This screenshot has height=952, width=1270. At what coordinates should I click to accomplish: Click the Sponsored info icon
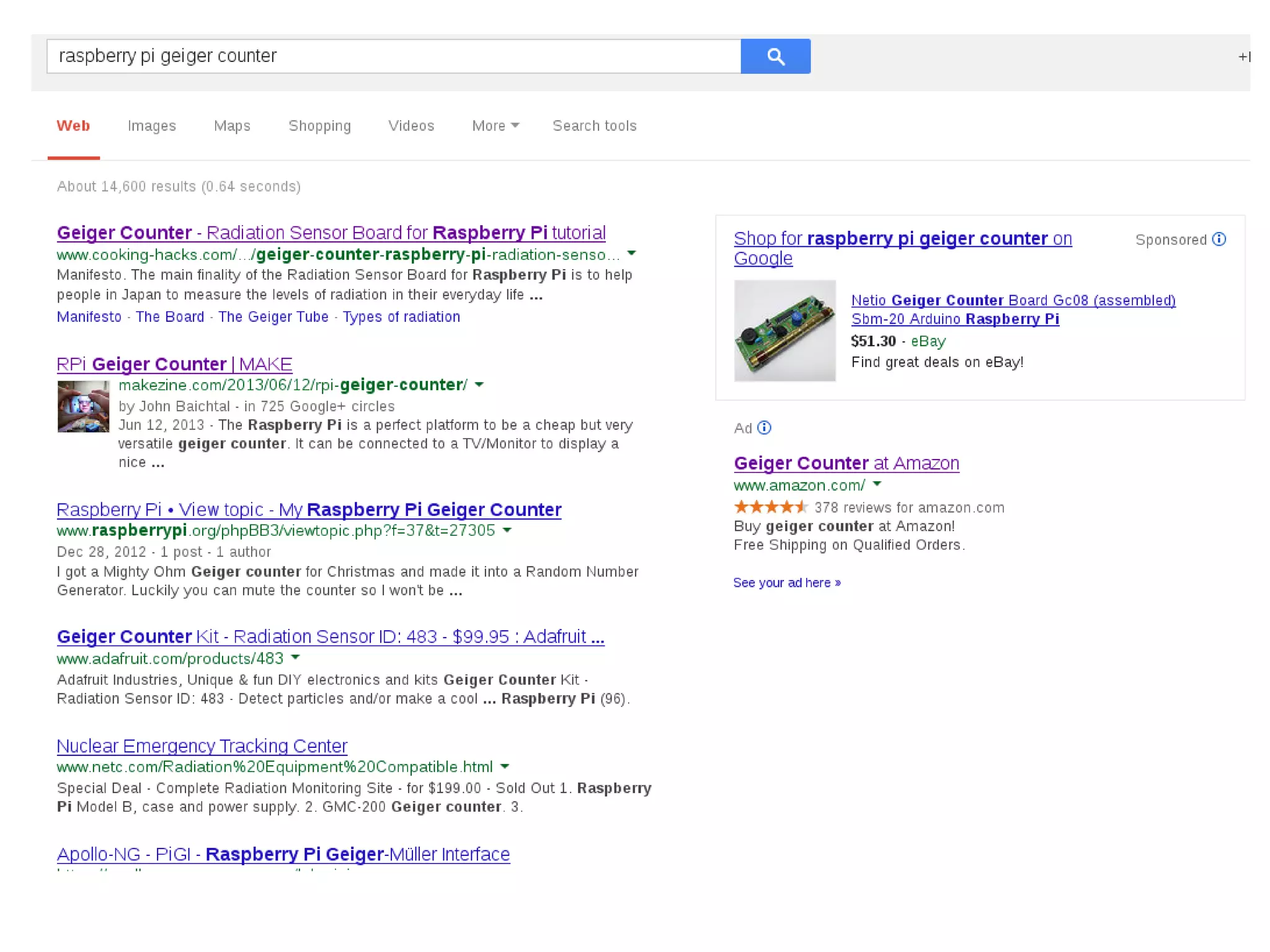pyautogui.click(x=1219, y=239)
